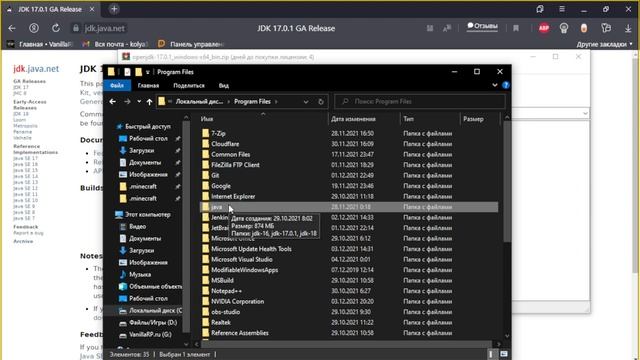The height and width of the screenshot is (360, 640).
Task: Select Локальный диск (C:) in navigation pane
Action: [x=155, y=311]
